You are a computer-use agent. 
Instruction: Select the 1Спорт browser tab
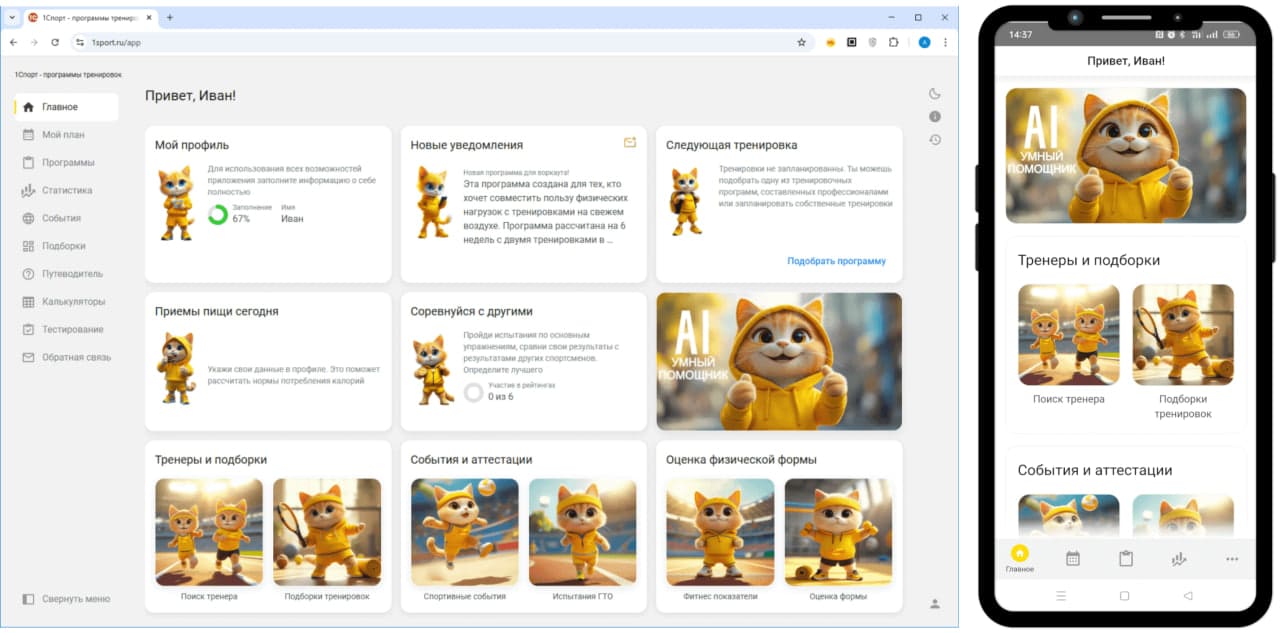pos(90,17)
